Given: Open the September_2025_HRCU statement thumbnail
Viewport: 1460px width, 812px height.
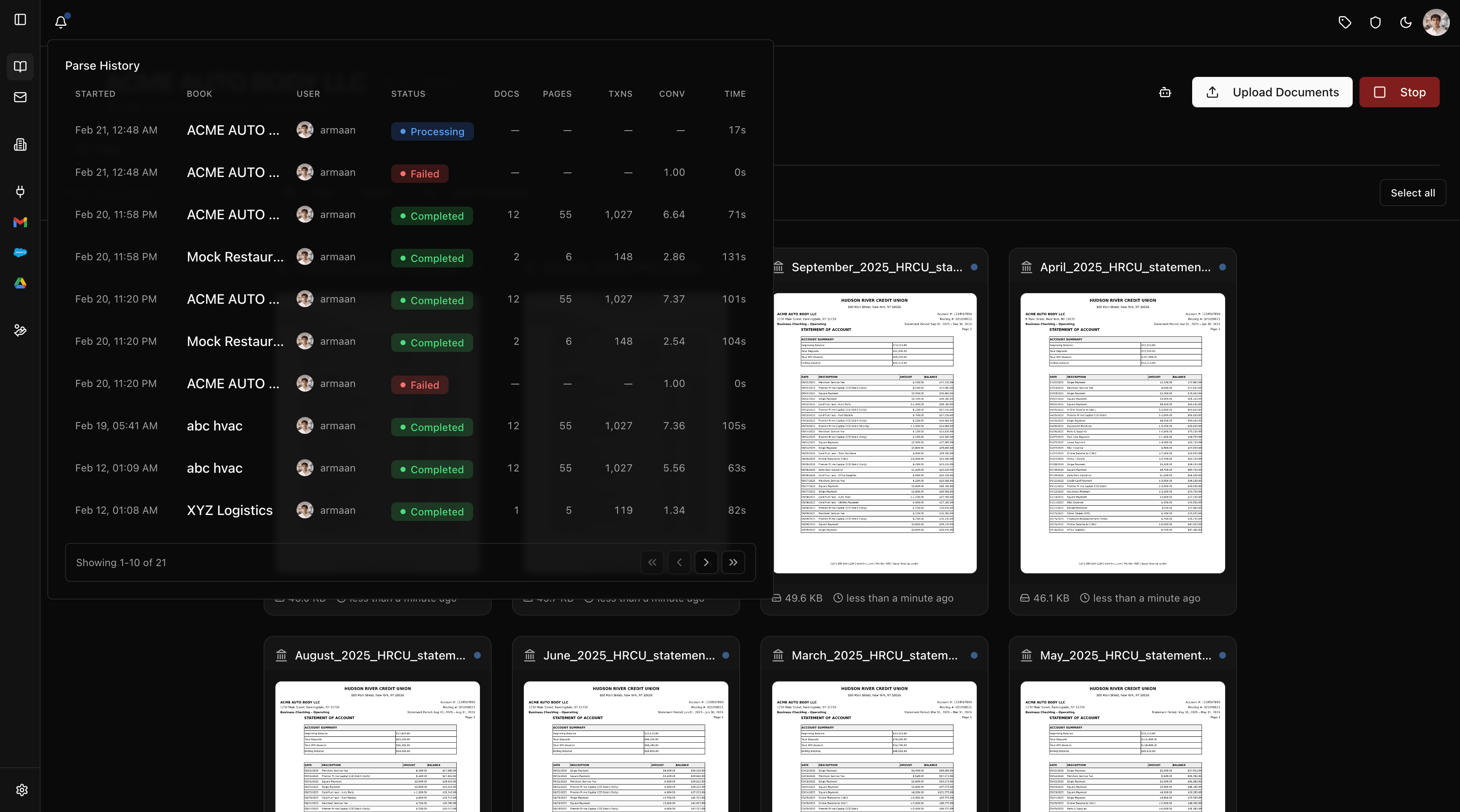Looking at the screenshot, I should (874, 433).
